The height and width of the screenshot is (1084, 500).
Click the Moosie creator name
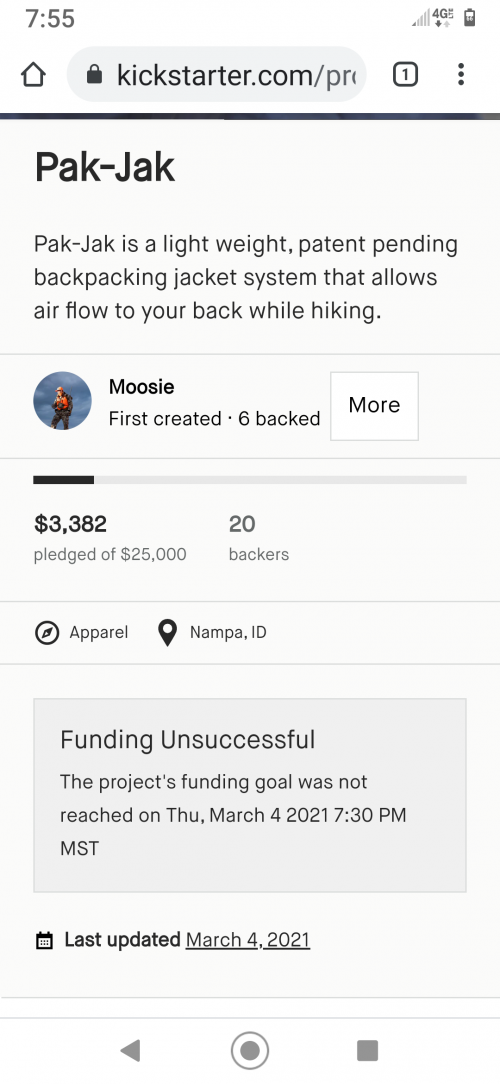141,387
